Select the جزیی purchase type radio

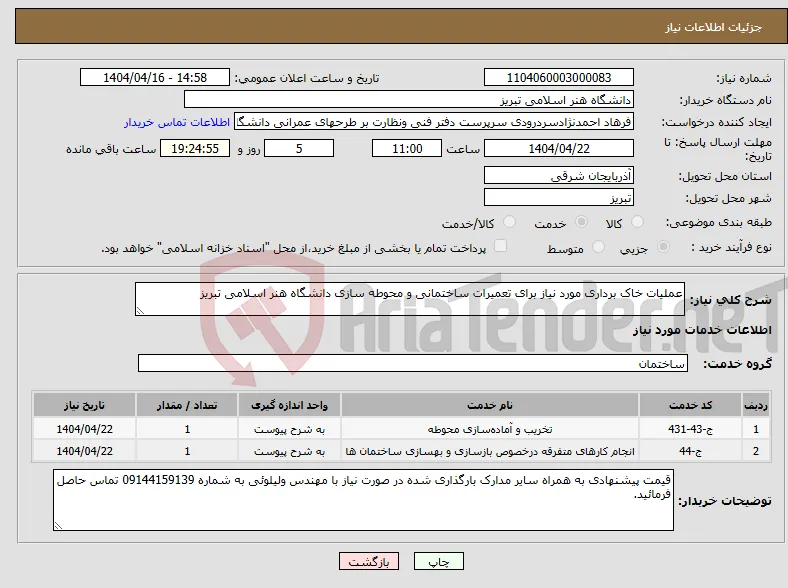pos(663,247)
